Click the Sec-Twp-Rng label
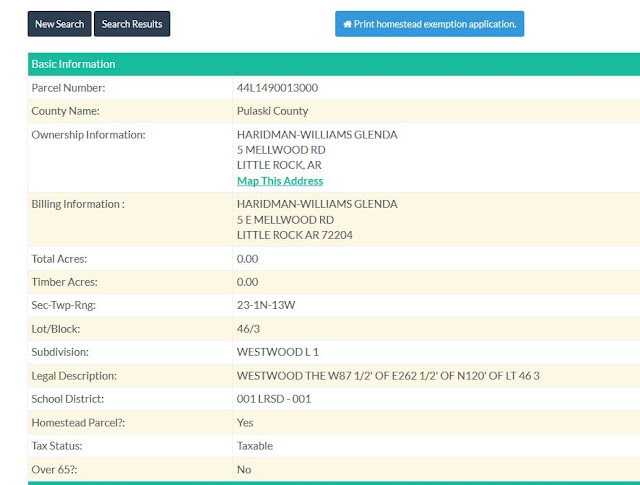This screenshot has height=485, width=640. pyautogui.click(x=64, y=305)
